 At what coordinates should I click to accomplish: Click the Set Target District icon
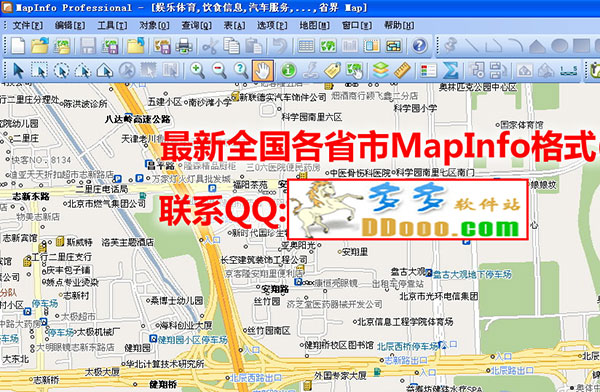[477, 70]
